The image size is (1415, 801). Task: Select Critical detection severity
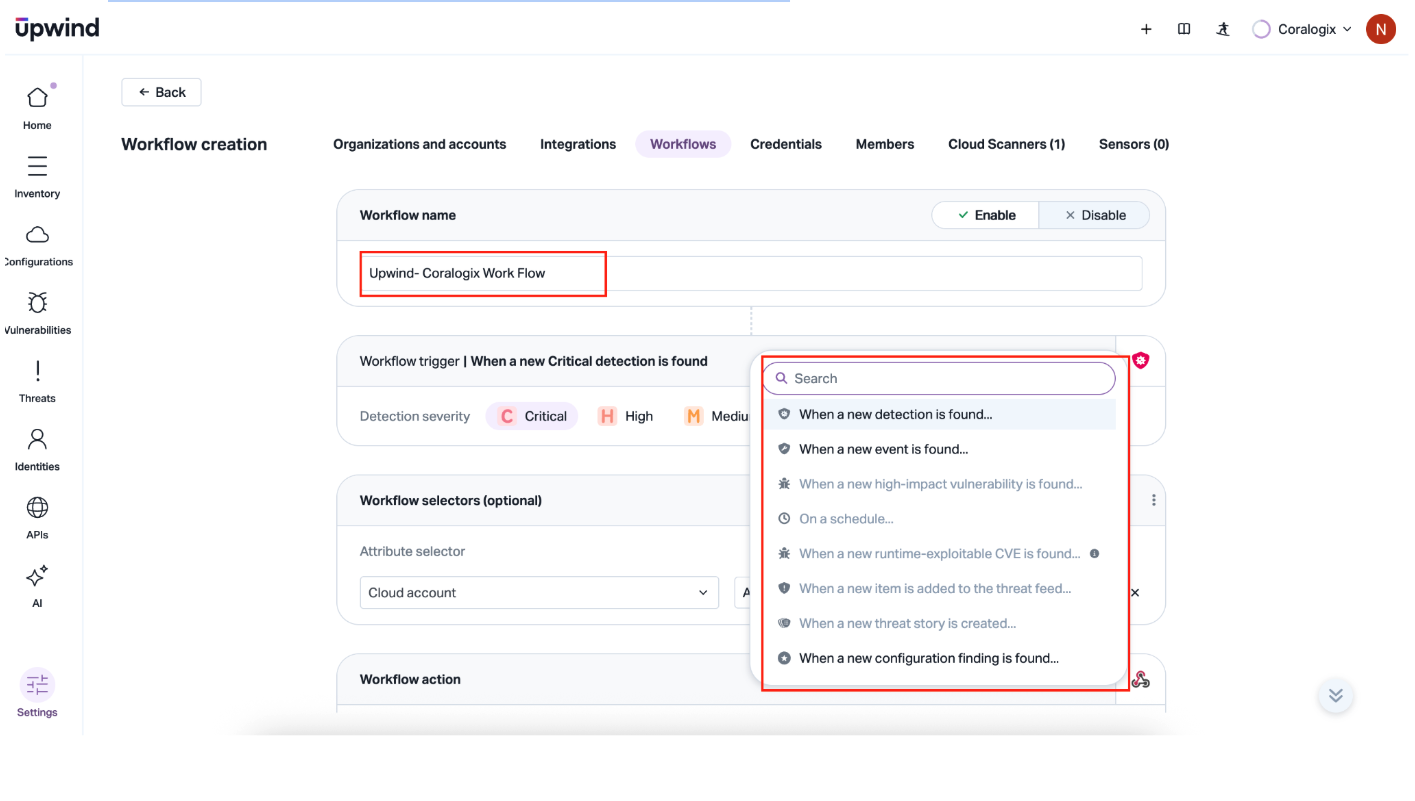click(x=533, y=416)
